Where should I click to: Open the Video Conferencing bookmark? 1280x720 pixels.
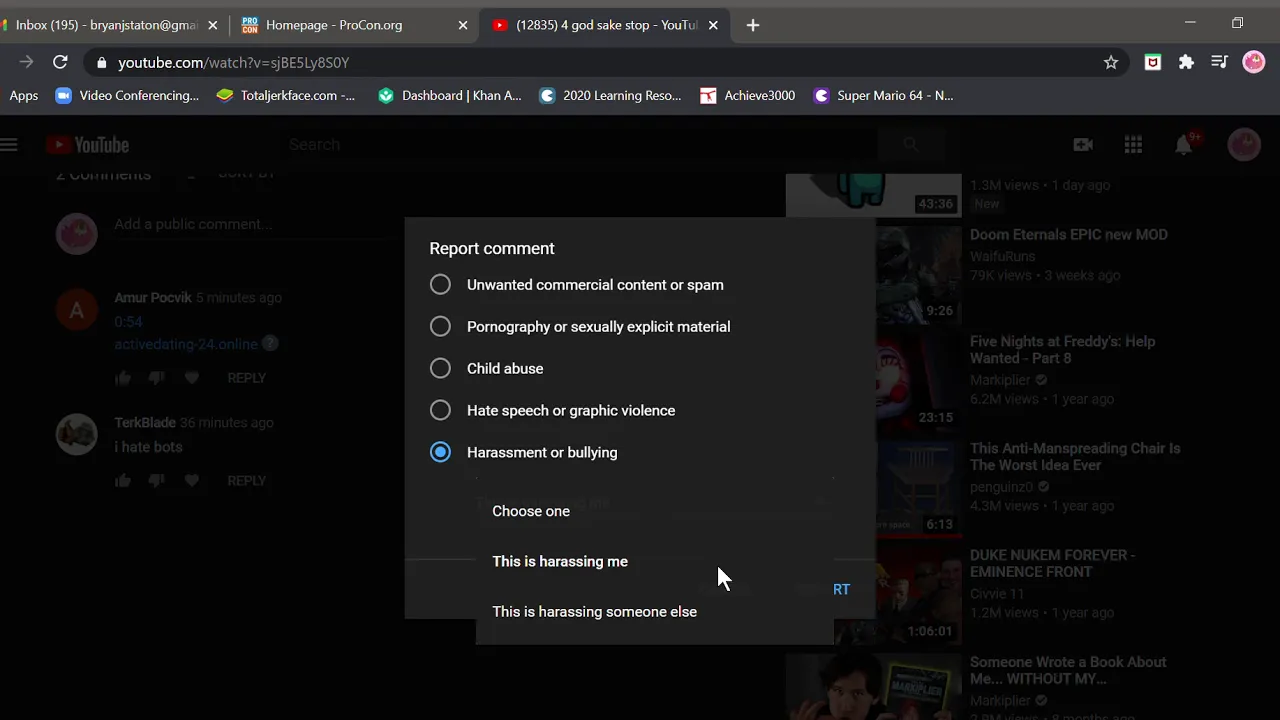pyautogui.click(x=127, y=95)
